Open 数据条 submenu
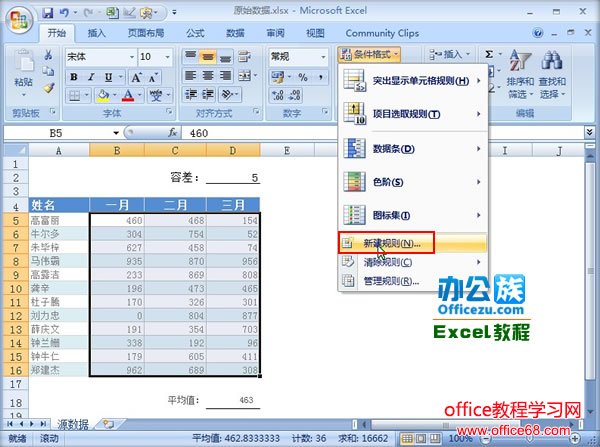600x447 pixels. click(x=412, y=149)
